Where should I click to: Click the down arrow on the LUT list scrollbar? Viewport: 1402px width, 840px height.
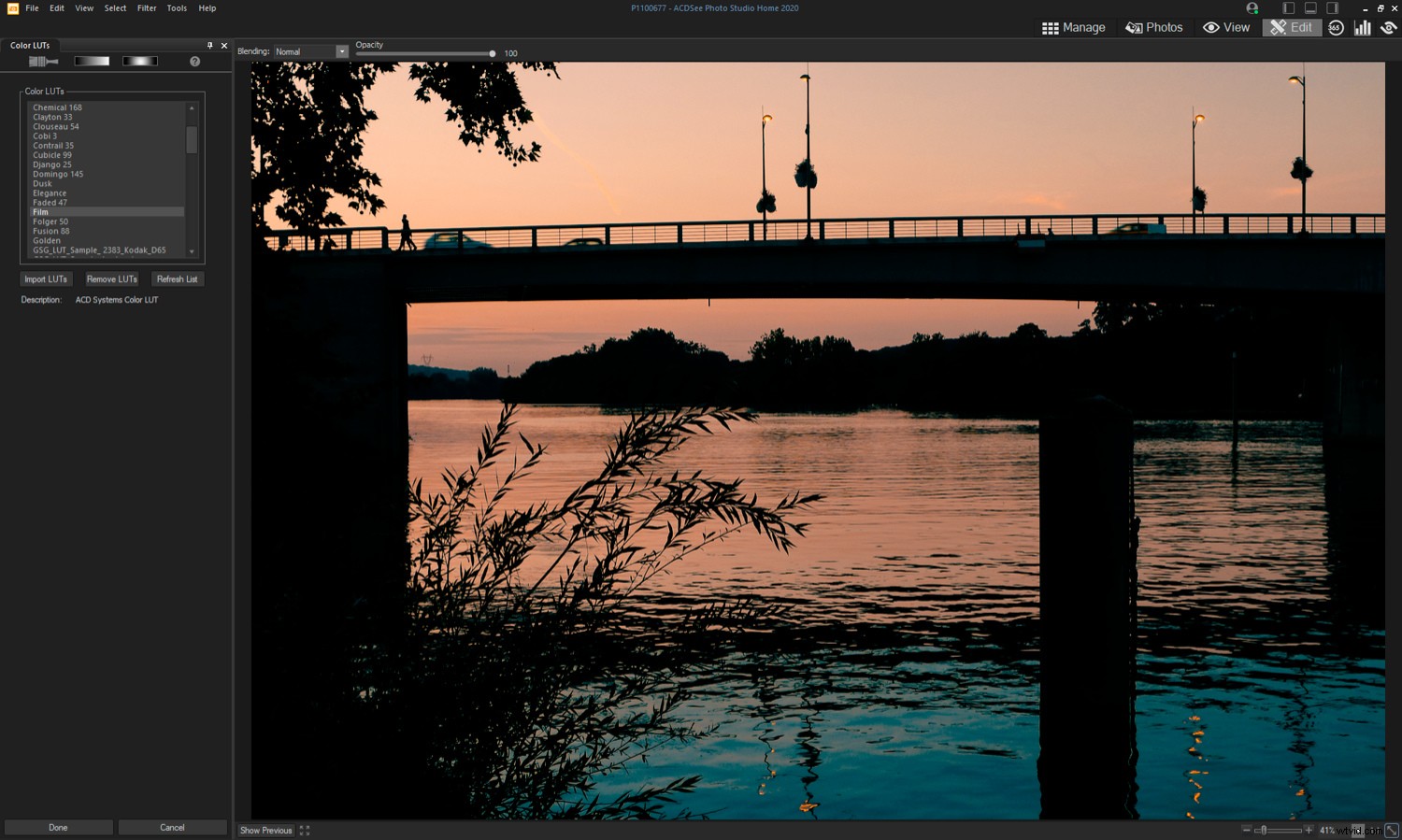pos(192,251)
